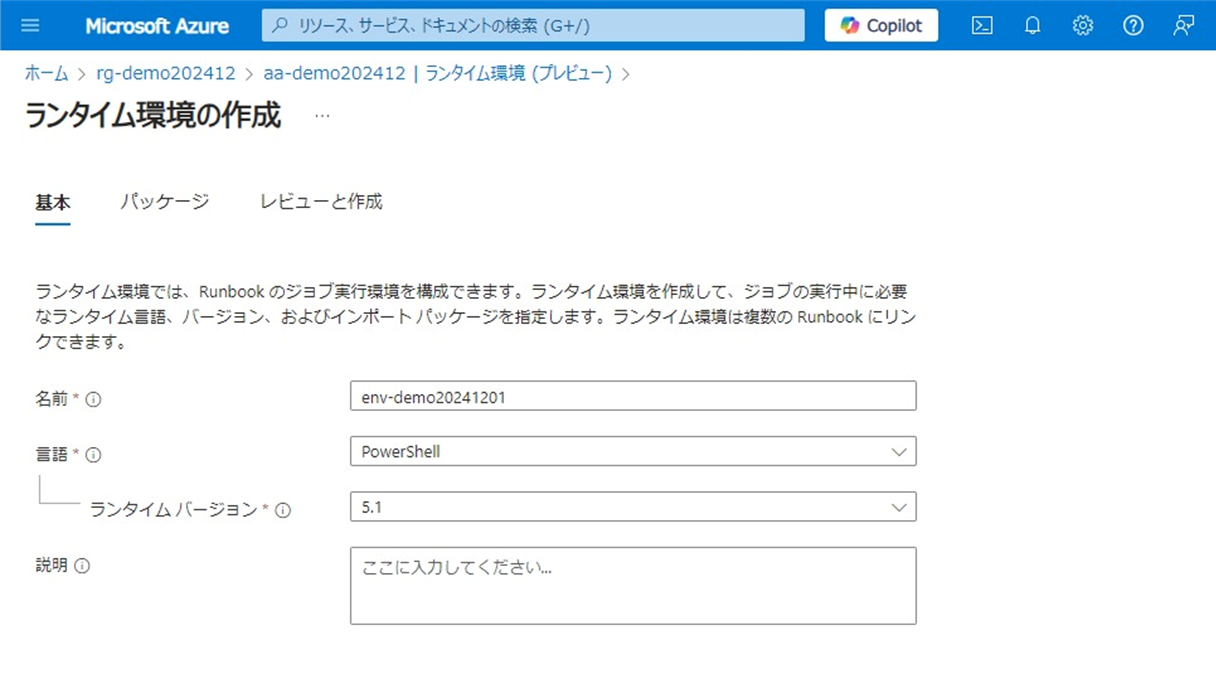Screen dimensions: 1216x686
Task: Open the feedback icon
Action: (1184, 26)
